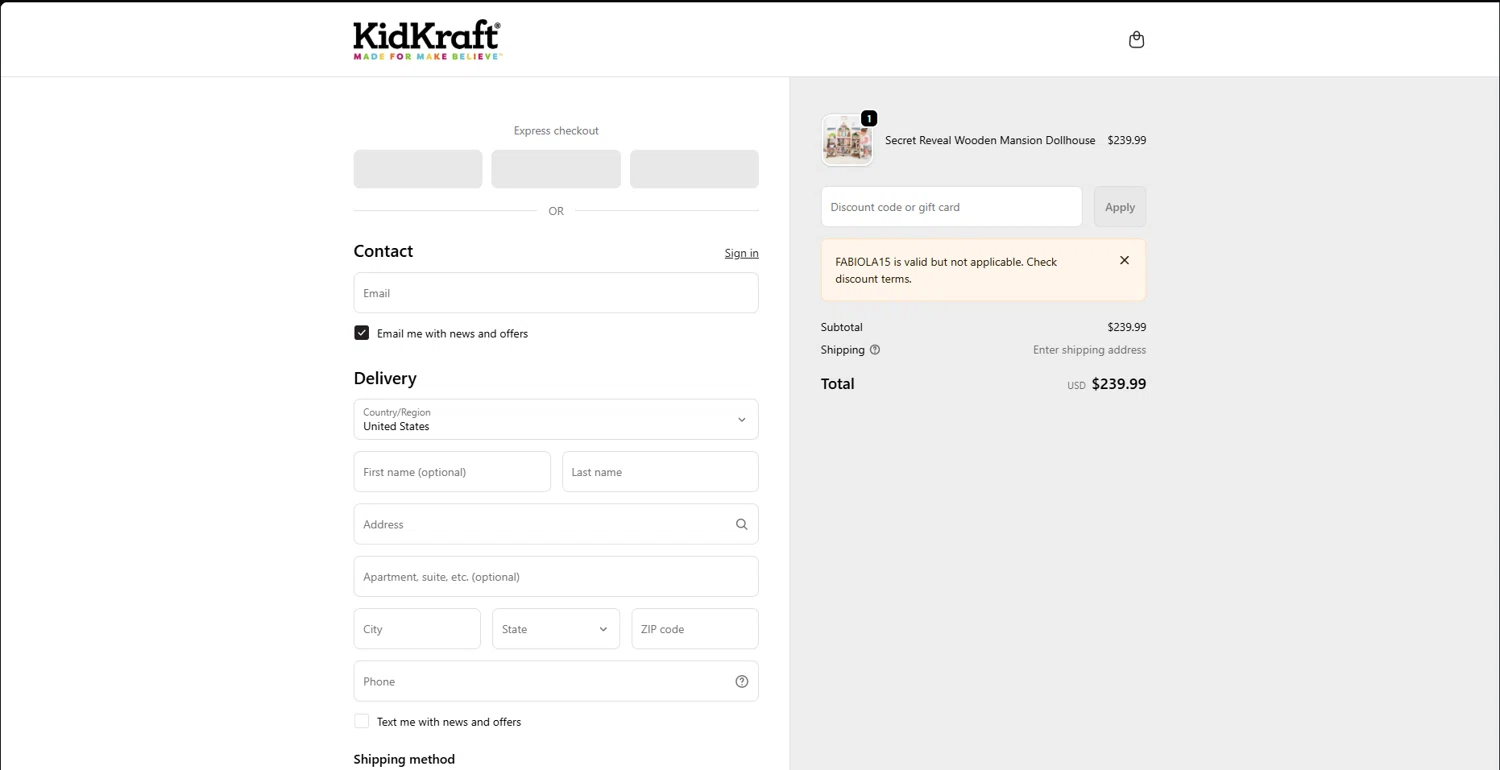Choose the third express checkout button
1500x770 pixels.
coord(694,169)
